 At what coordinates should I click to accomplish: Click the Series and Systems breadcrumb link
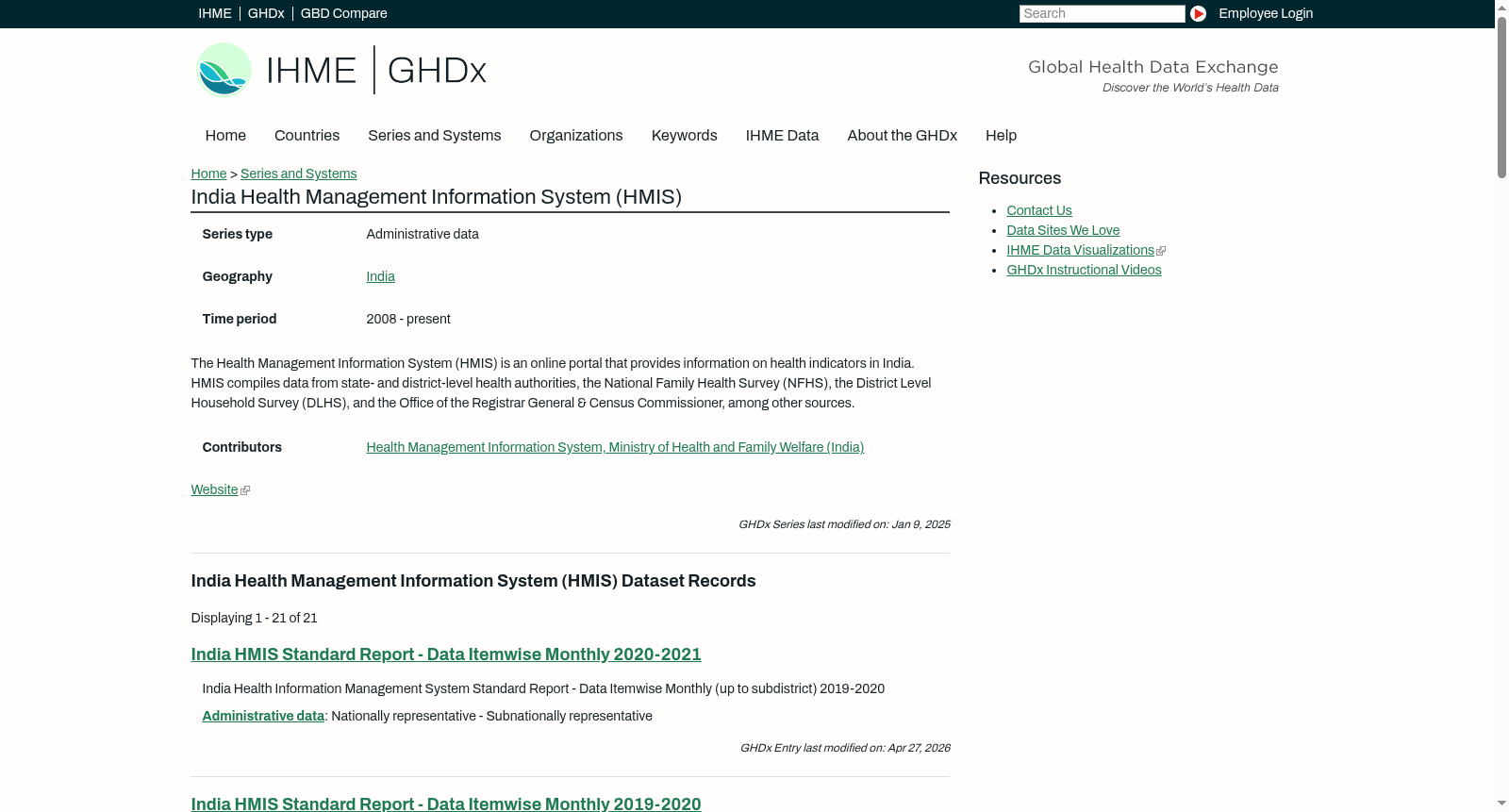(x=298, y=174)
